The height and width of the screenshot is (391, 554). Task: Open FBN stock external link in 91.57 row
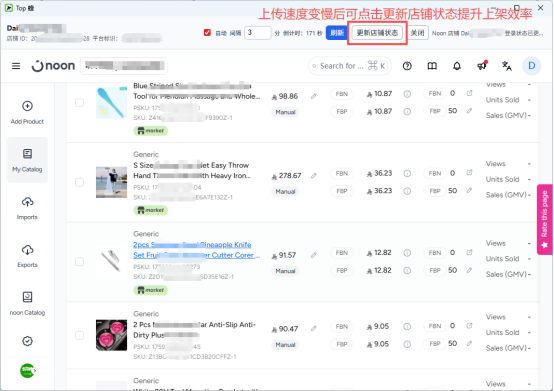coord(469,252)
